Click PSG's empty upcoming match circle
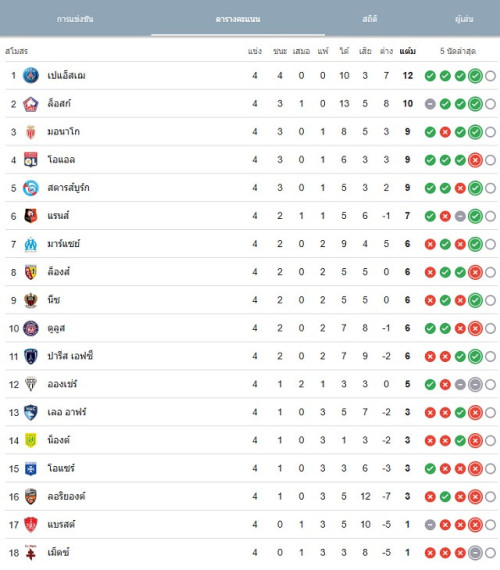The height and width of the screenshot is (570, 500). coord(490,76)
